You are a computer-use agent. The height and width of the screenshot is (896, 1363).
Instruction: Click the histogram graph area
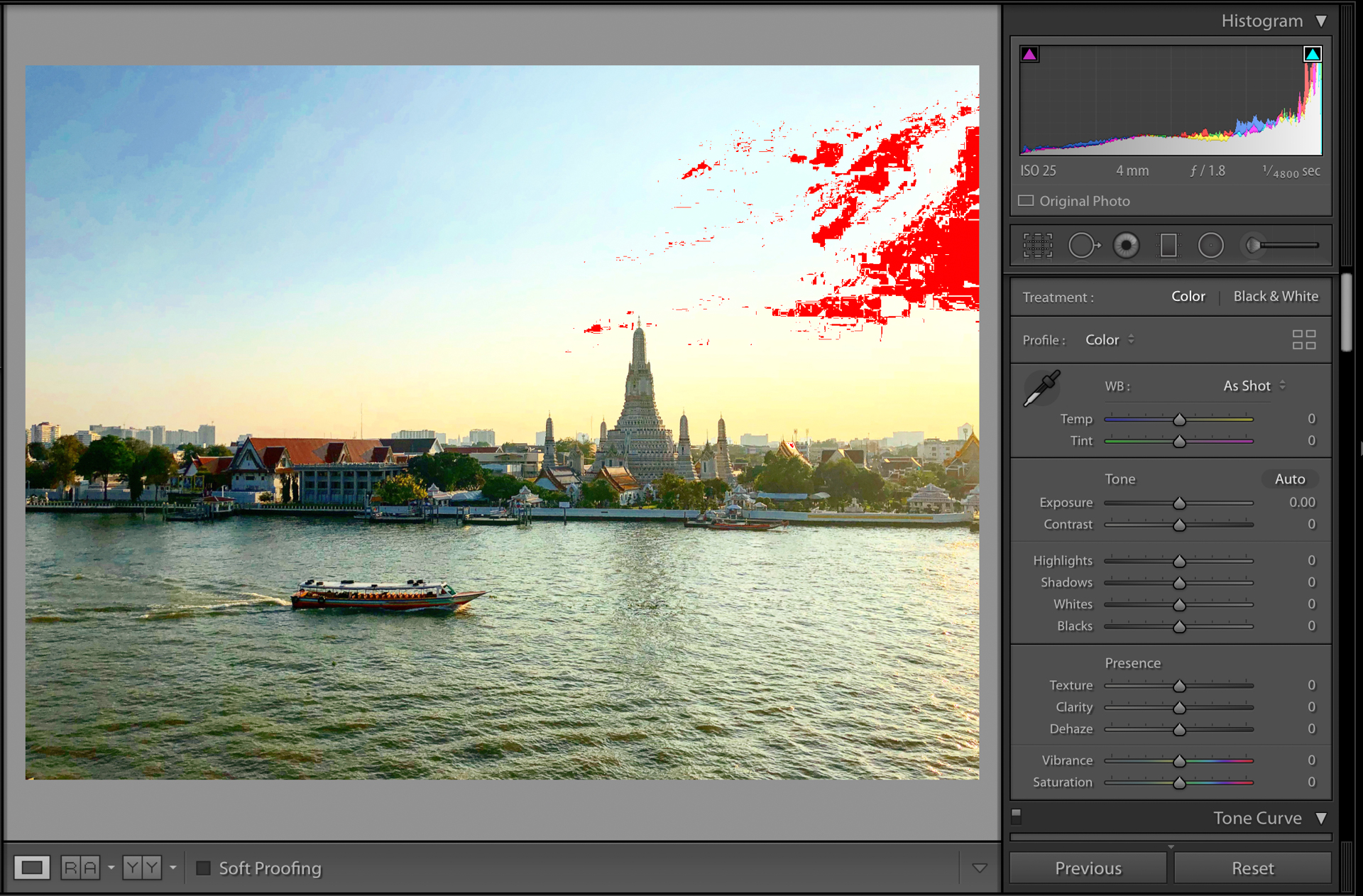[x=1171, y=100]
